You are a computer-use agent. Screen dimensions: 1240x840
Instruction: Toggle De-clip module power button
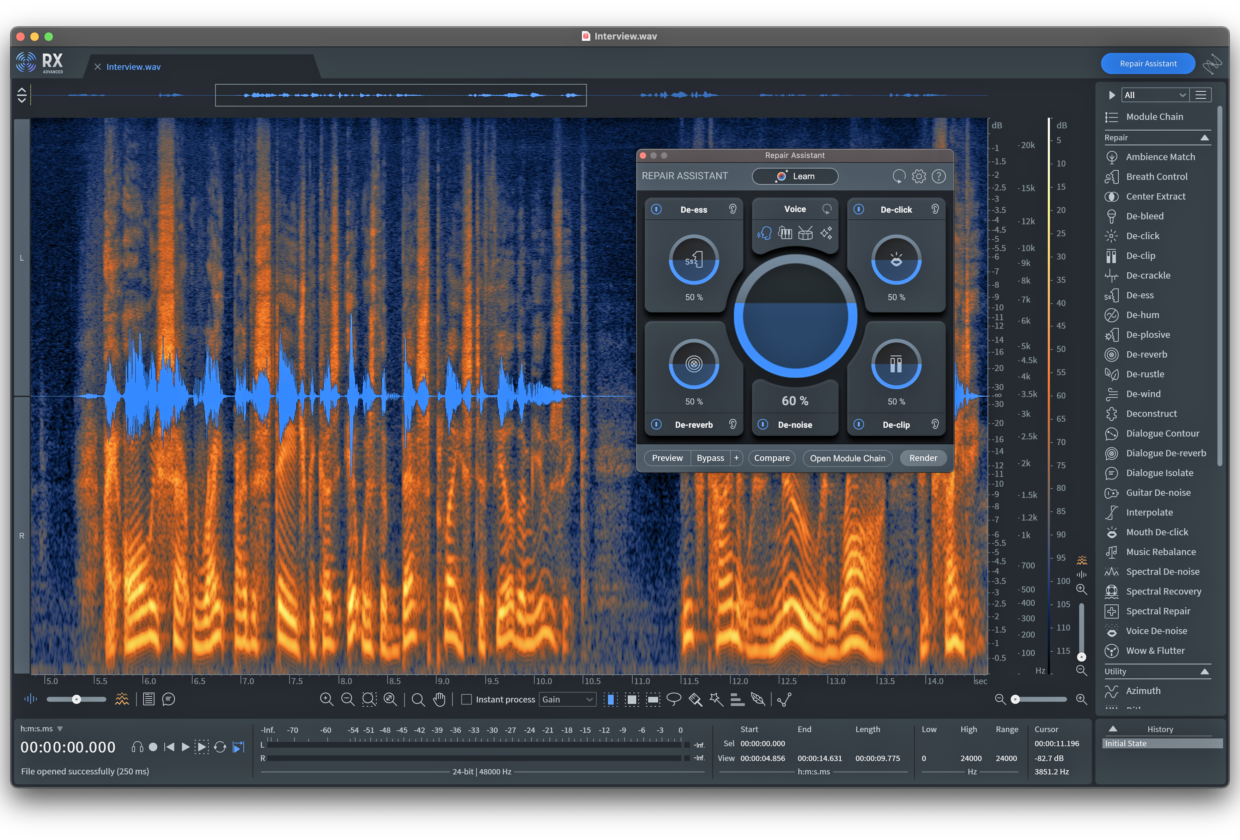[858, 424]
